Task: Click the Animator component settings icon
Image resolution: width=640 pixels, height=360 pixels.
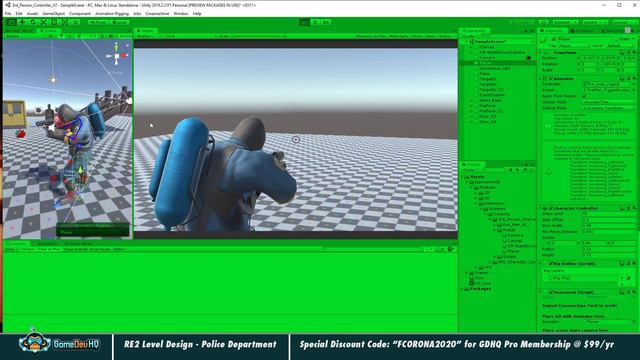Action: 634,78
